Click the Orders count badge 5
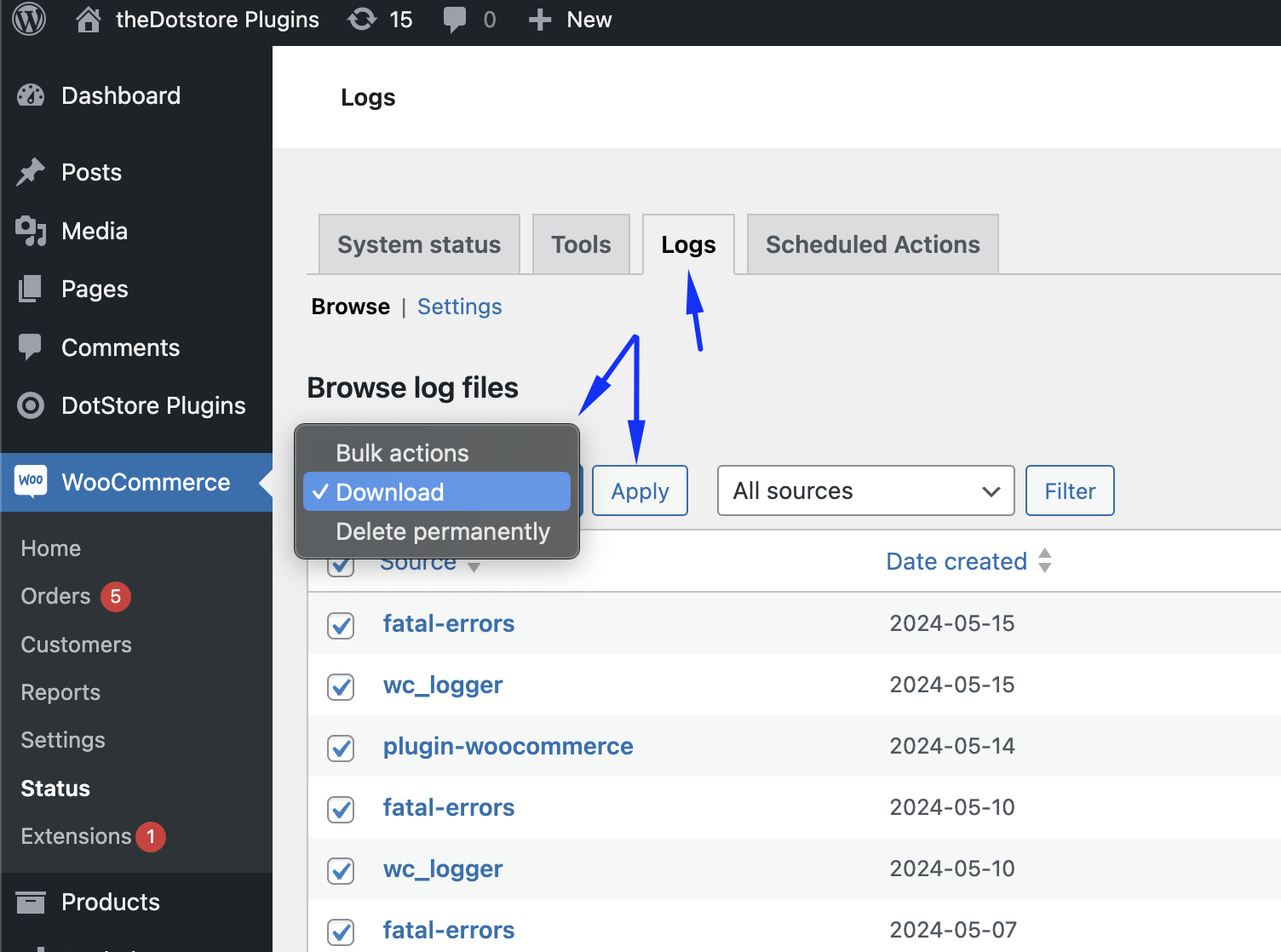 point(116,596)
